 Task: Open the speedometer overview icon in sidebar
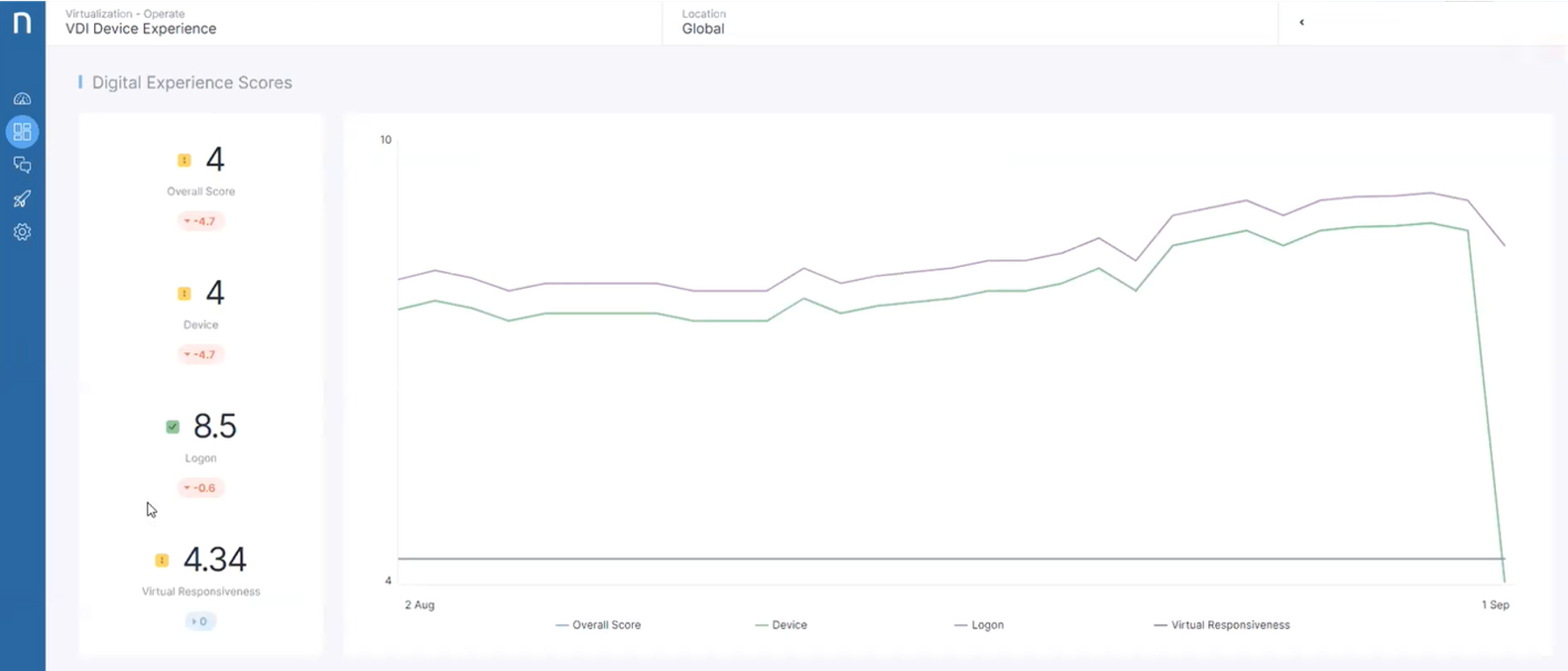(22, 99)
